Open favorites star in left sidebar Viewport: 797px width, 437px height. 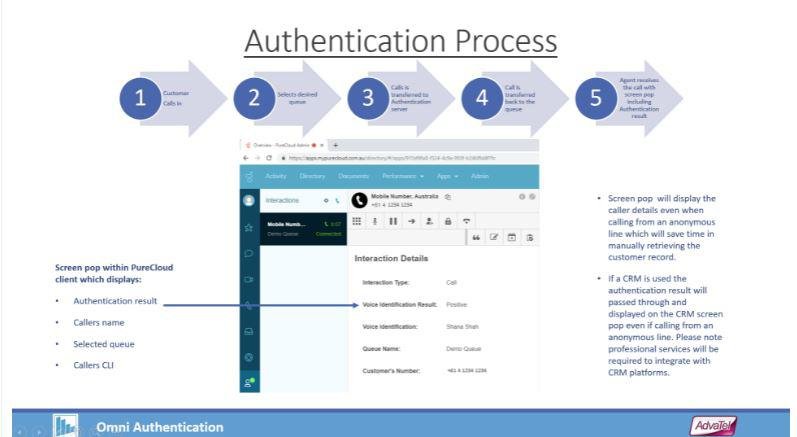[249, 228]
